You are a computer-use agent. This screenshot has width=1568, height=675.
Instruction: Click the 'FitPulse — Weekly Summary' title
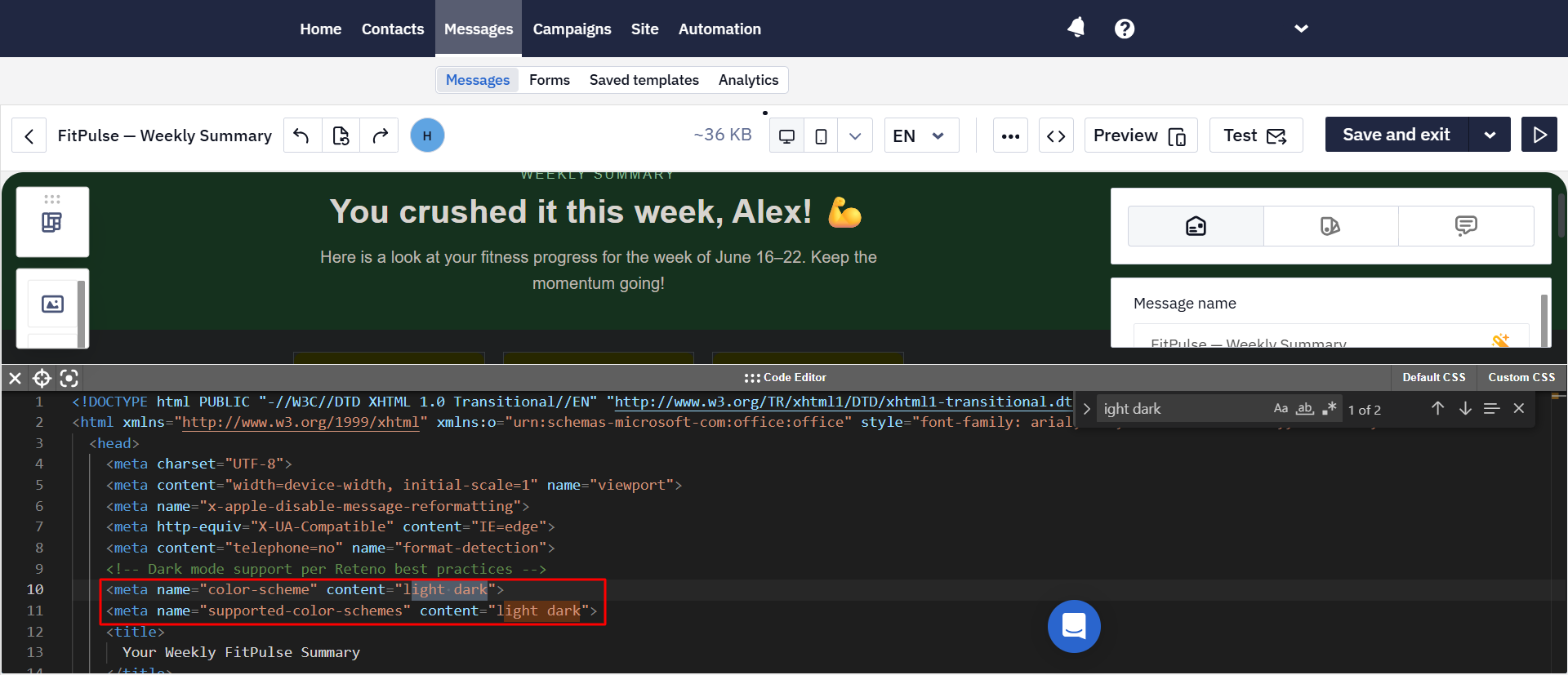pyautogui.click(x=165, y=135)
